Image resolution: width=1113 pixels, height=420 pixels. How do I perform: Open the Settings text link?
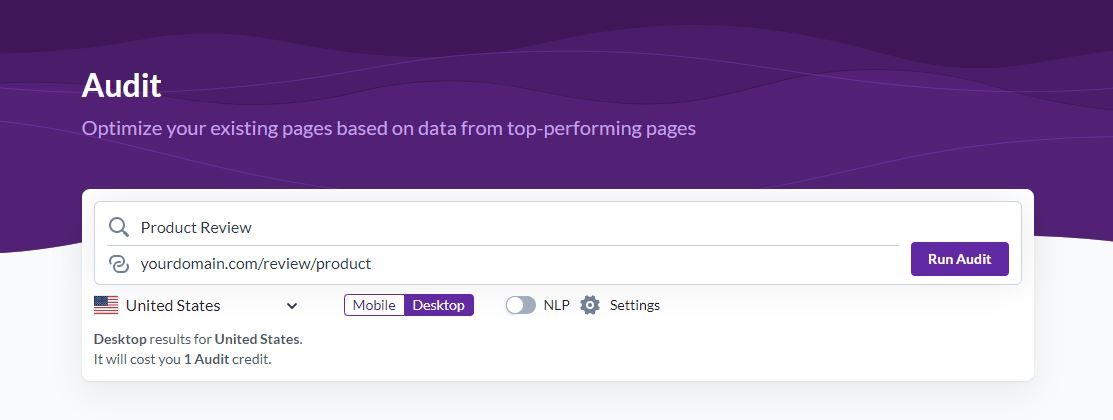635,305
